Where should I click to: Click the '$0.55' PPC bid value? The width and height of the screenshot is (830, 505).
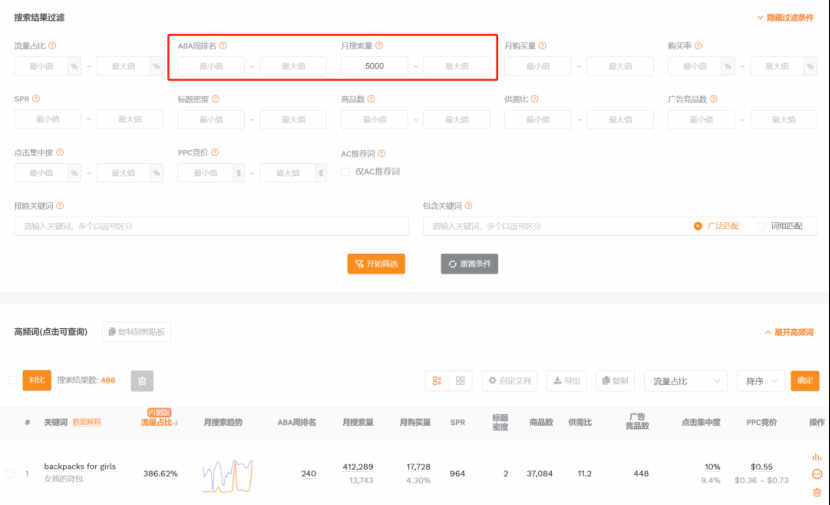coord(761,467)
